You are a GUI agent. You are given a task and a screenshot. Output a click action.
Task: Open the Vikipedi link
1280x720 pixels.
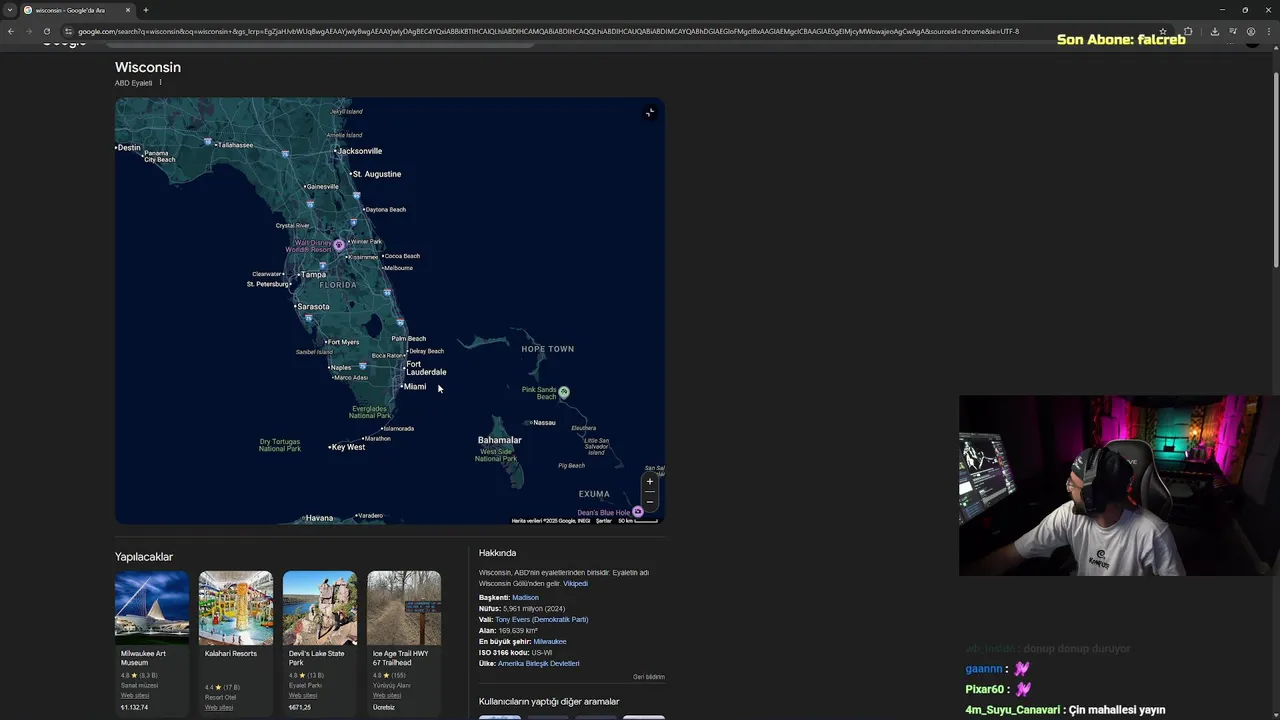575,583
